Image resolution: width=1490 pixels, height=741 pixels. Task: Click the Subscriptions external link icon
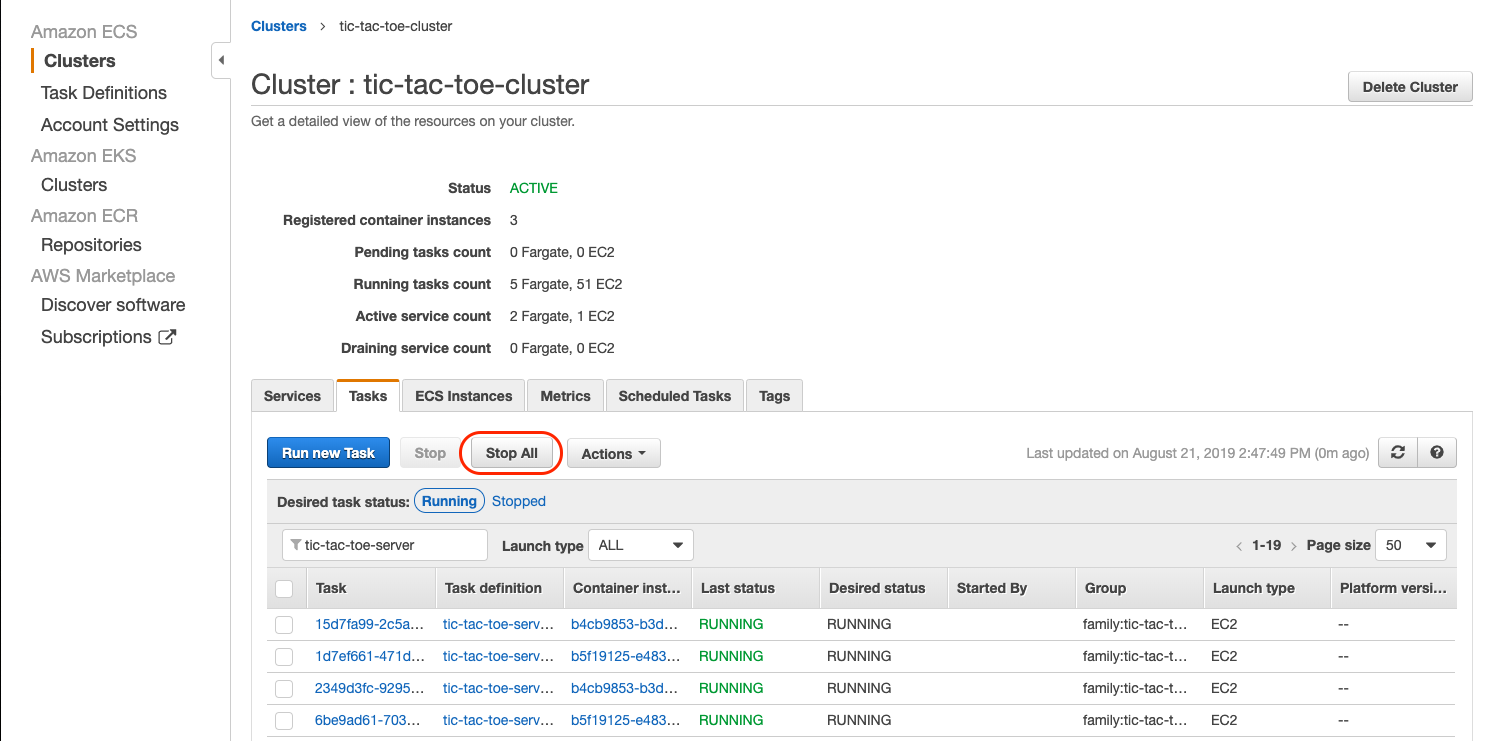pos(168,337)
